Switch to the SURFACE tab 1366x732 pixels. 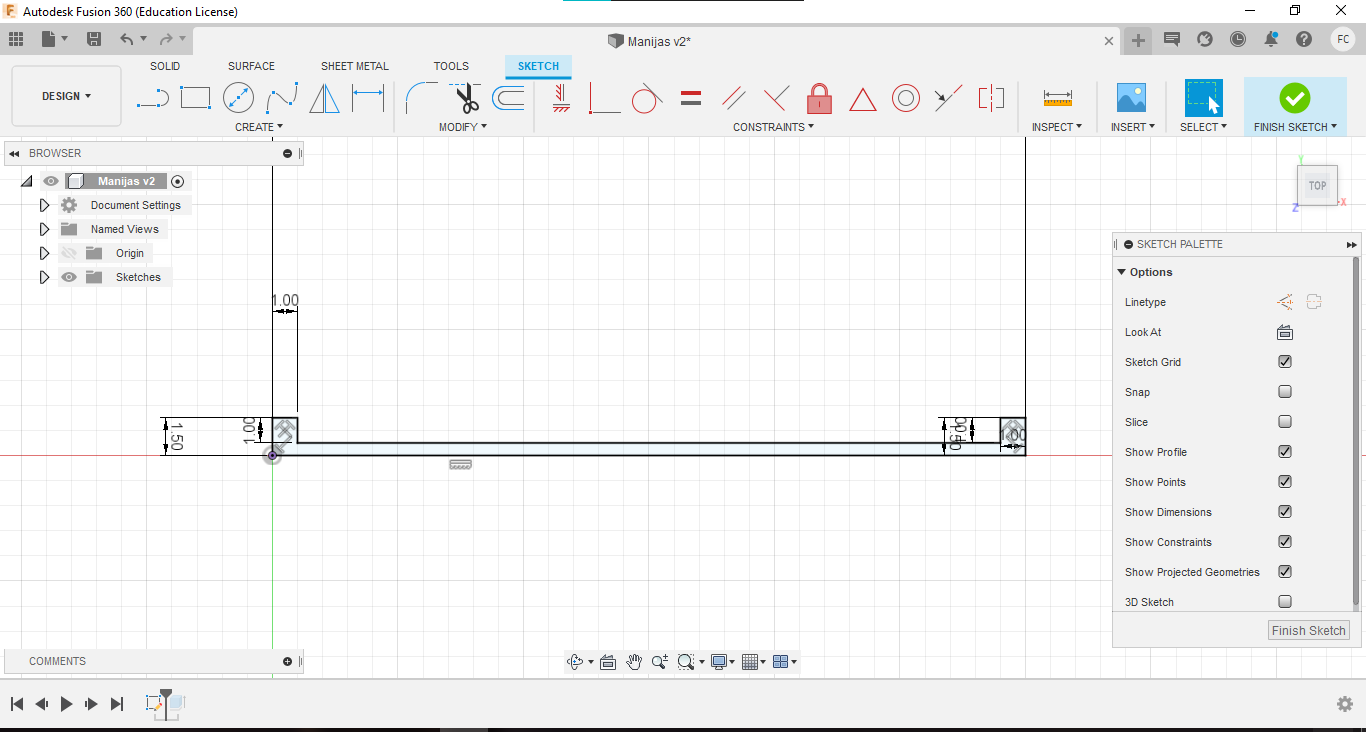(251, 66)
